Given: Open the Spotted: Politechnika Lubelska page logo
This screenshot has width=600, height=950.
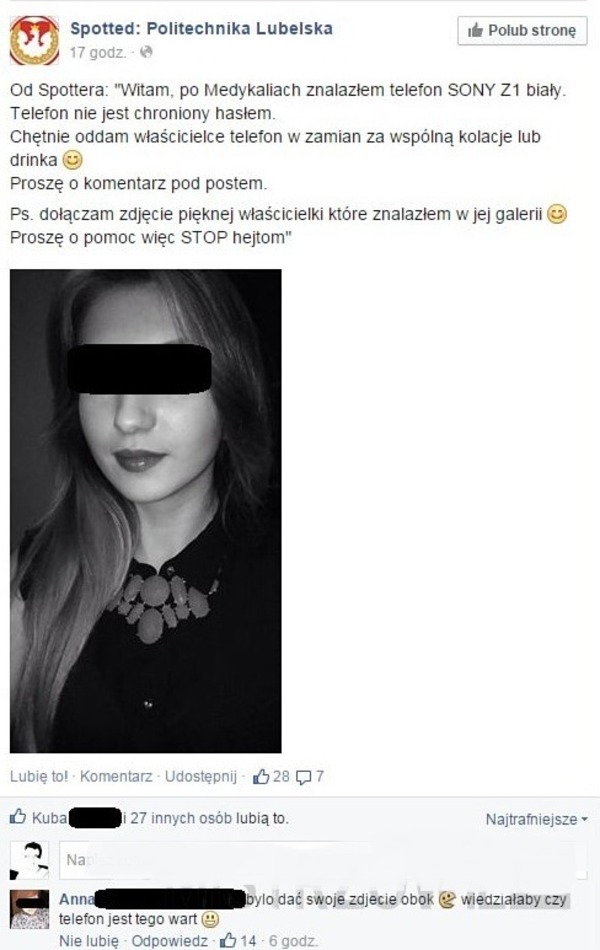Looking at the screenshot, I should (35, 41).
